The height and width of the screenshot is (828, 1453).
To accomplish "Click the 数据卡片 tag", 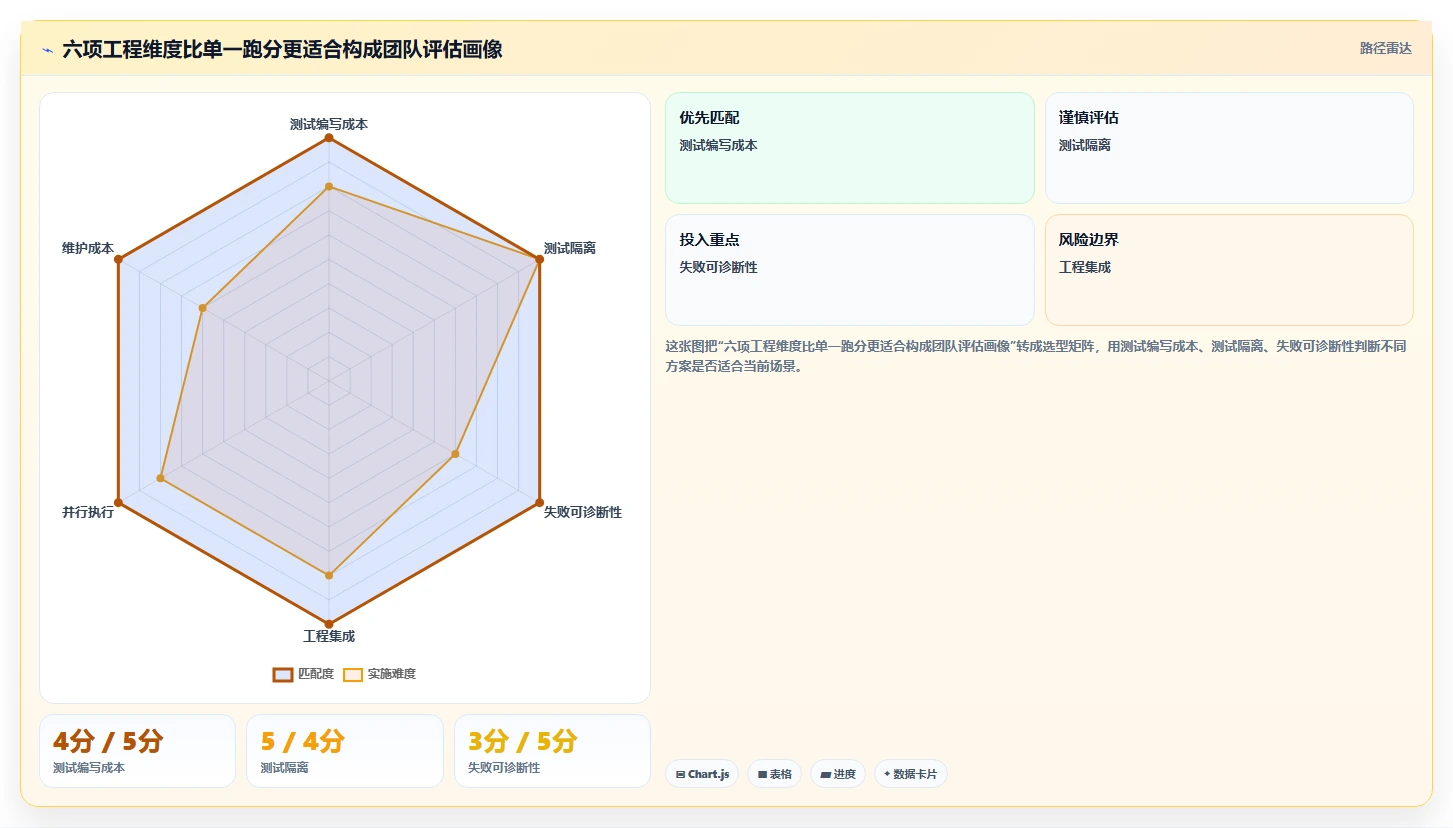I will (x=911, y=774).
